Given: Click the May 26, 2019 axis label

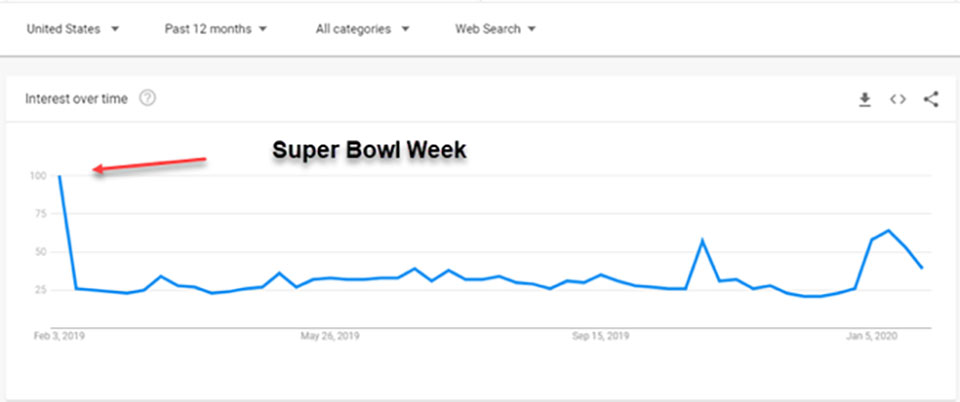Looking at the screenshot, I should pyautogui.click(x=330, y=336).
